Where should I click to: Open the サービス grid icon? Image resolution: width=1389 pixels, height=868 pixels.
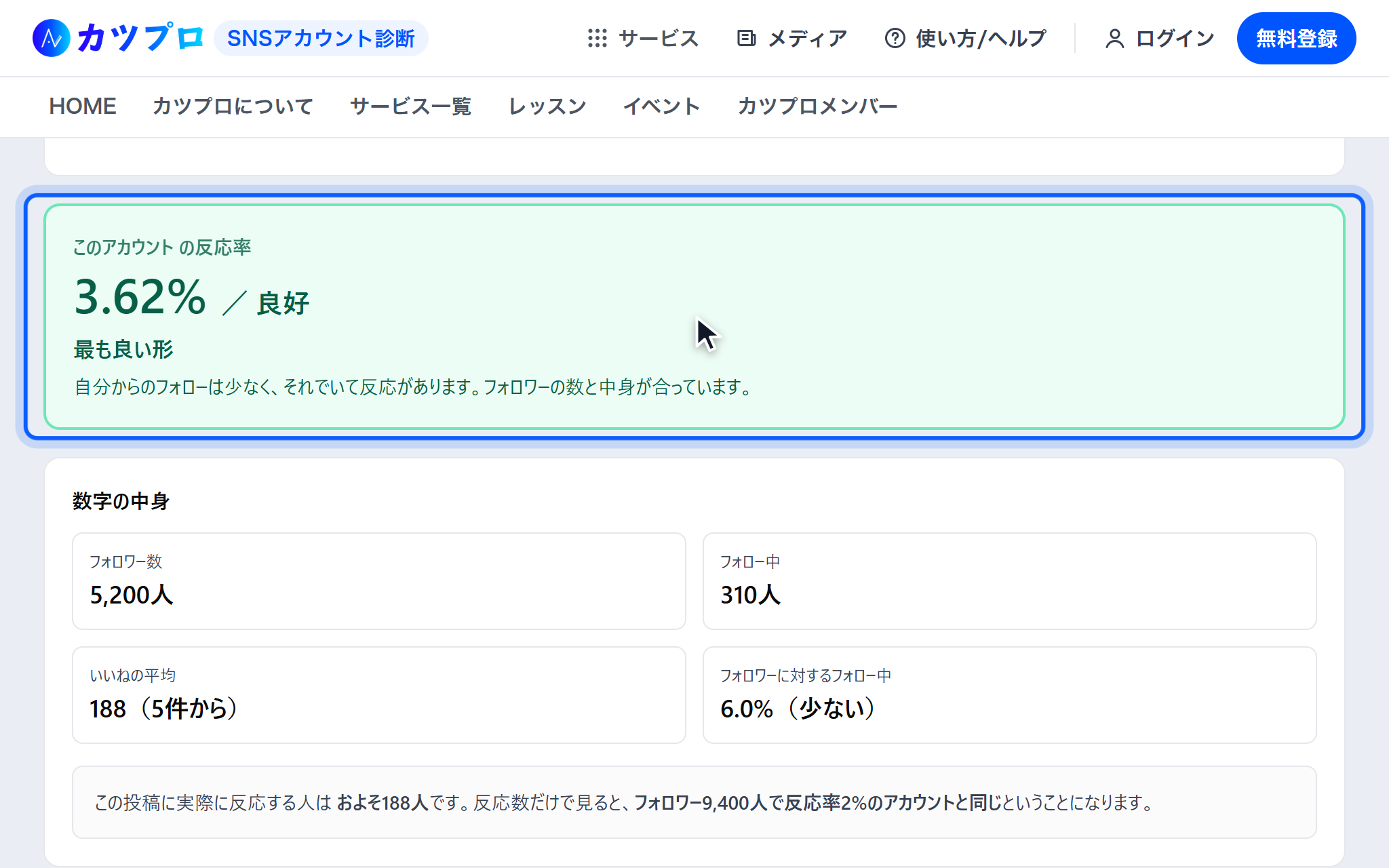597,38
